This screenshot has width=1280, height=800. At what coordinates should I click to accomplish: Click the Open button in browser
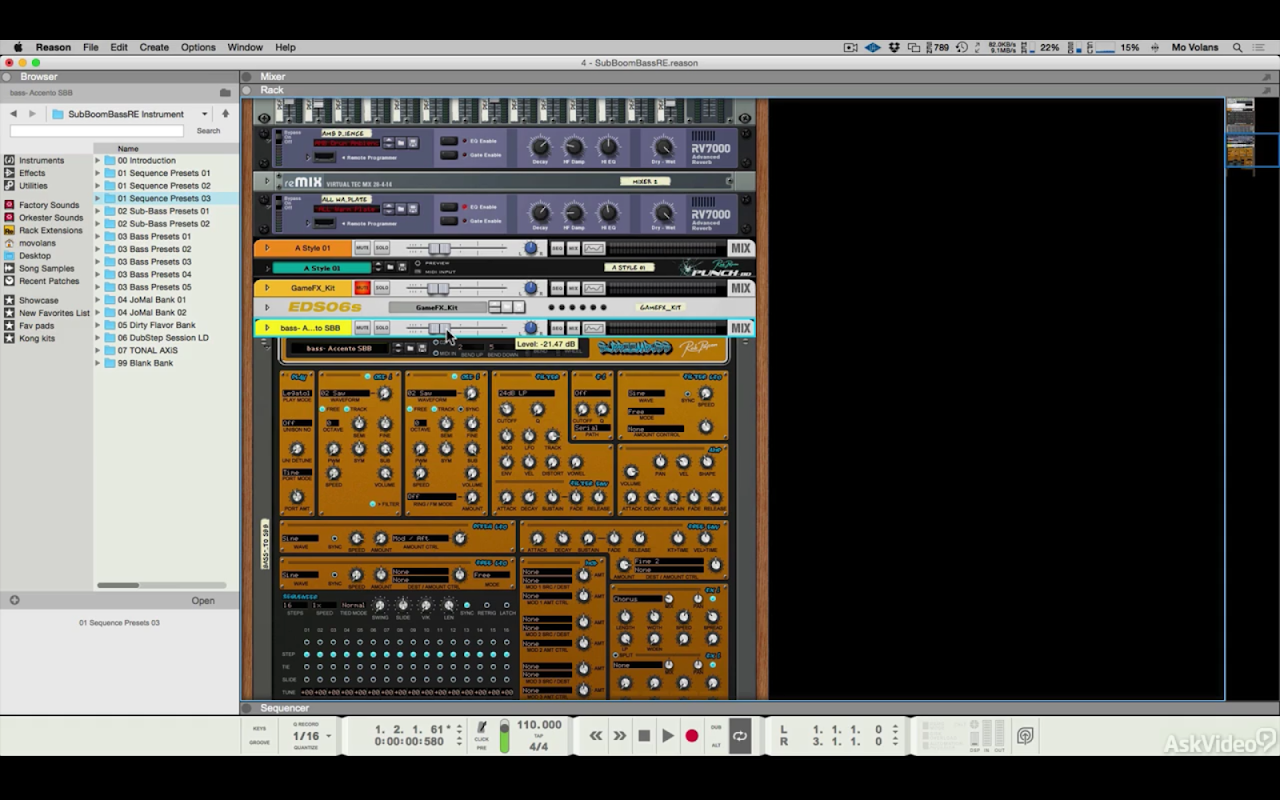pyautogui.click(x=203, y=601)
